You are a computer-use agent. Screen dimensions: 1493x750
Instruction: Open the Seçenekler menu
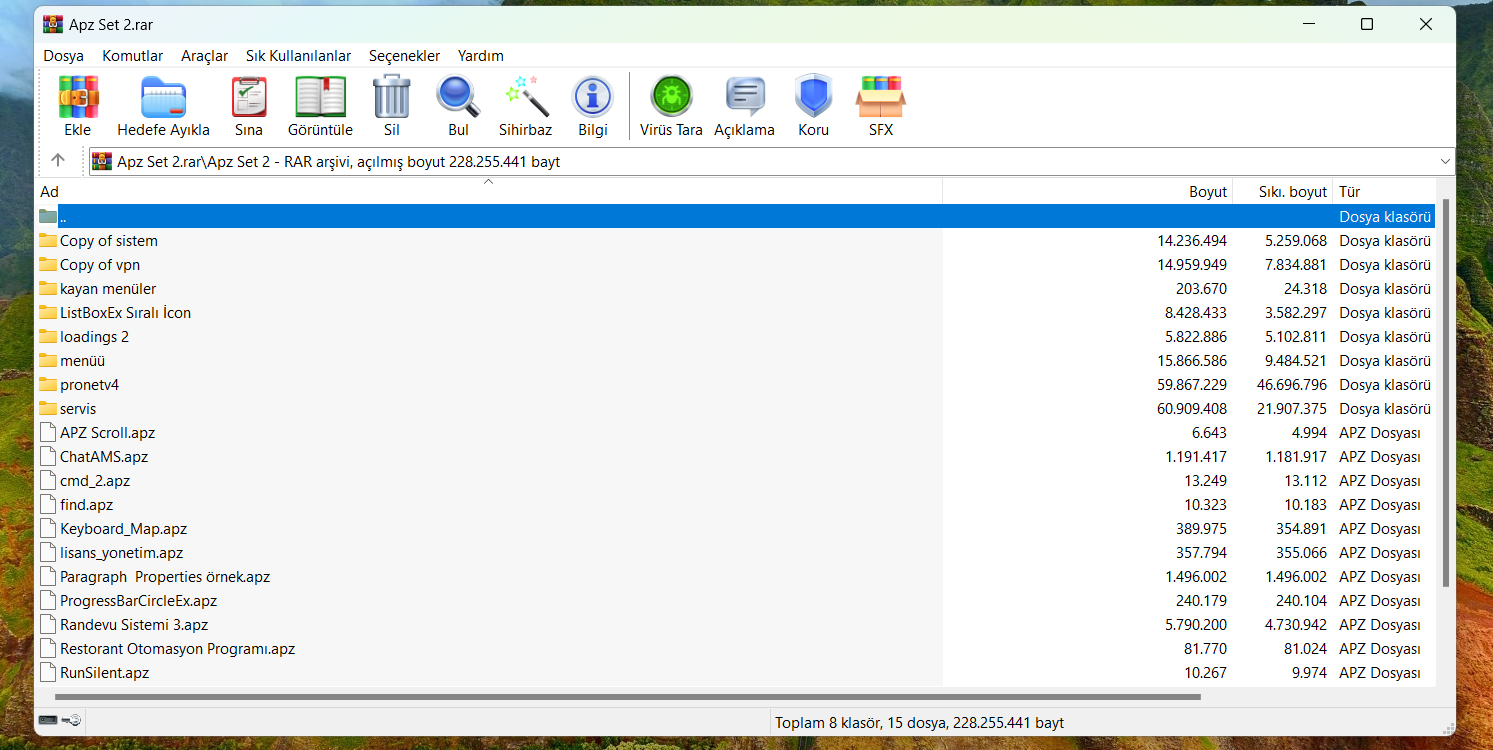404,56
